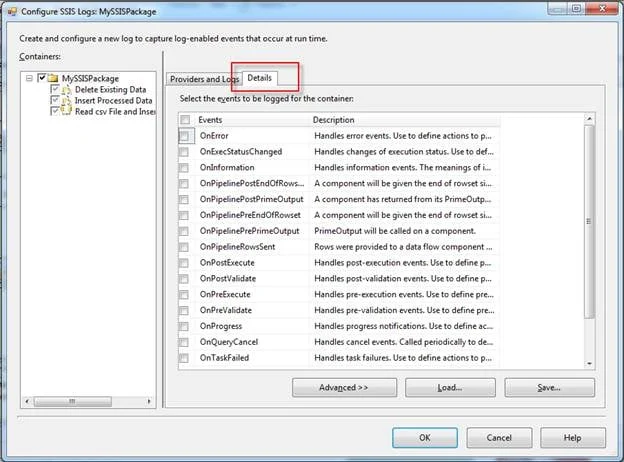Viewport: 624px width, 462px height.
Task: Enable the OnProgress event checkbox
Action: tap(184, 326)
